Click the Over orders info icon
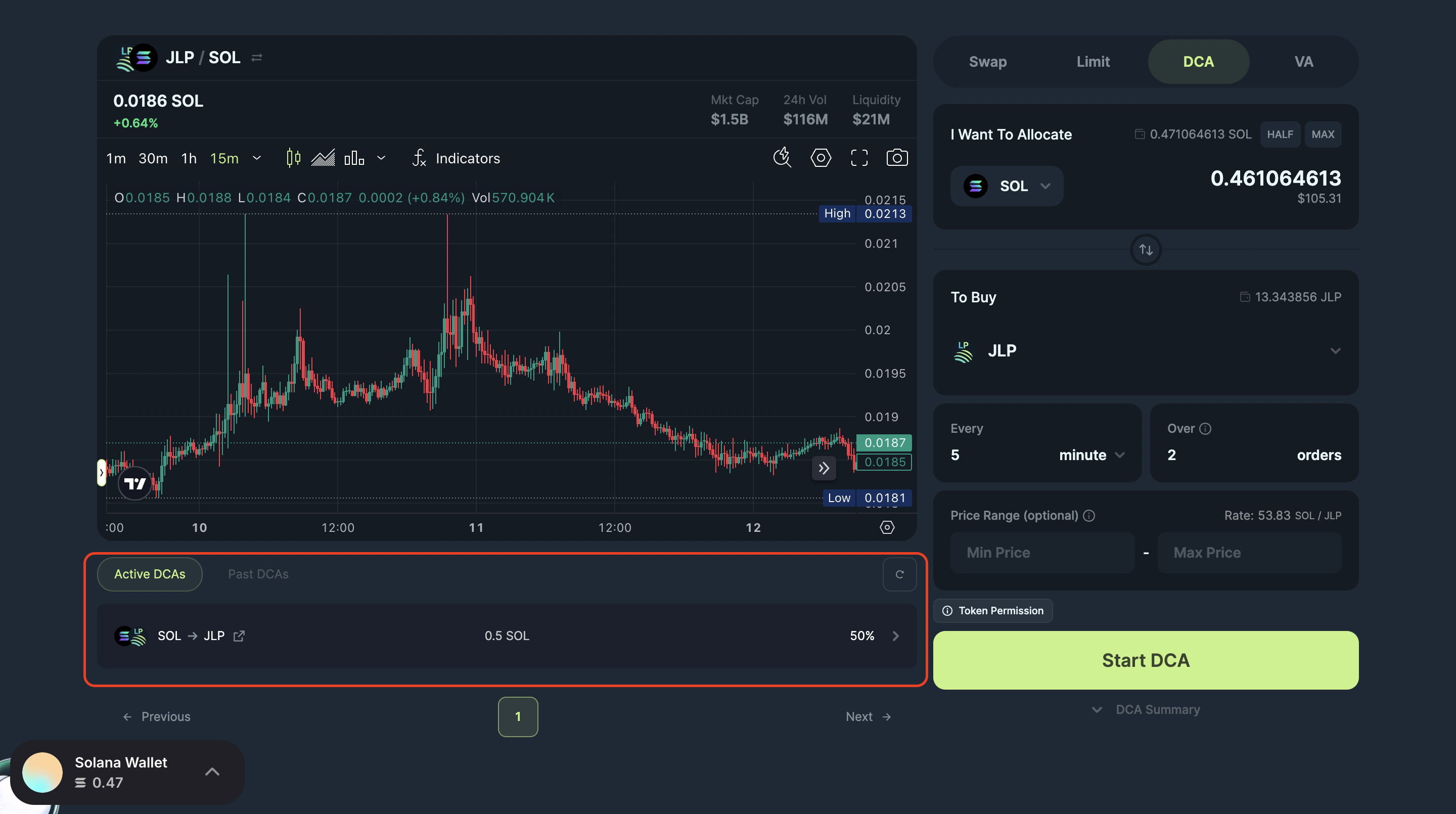 pyautogui.click(x=1205, y=428)
